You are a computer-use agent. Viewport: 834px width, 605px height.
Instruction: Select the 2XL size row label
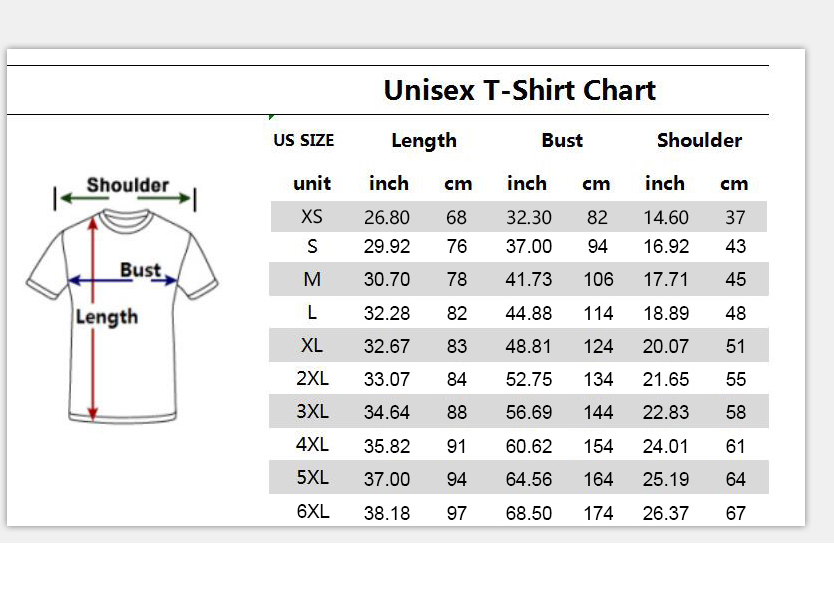(x=312, y=379)
